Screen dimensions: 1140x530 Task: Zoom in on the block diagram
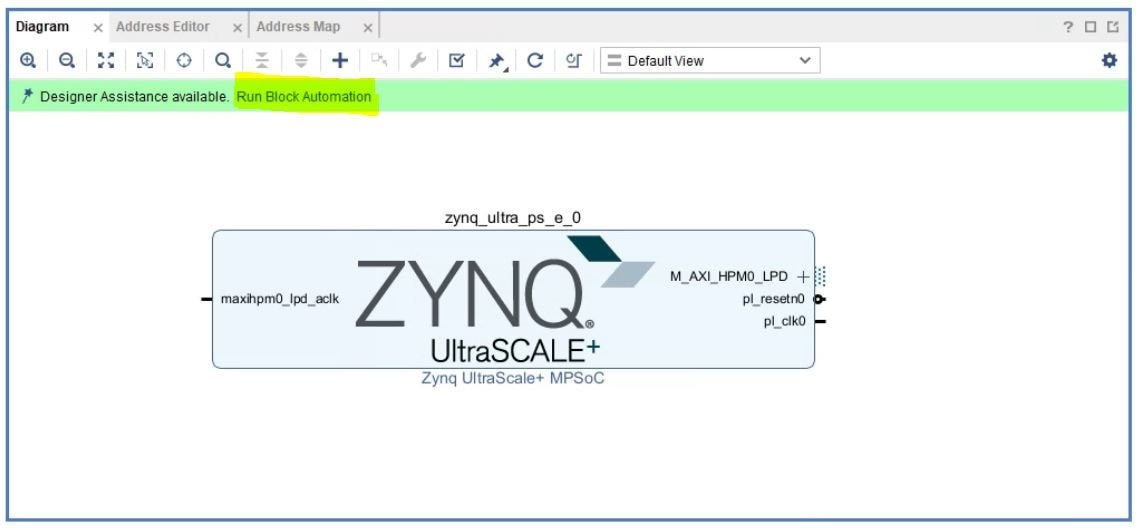28,60
